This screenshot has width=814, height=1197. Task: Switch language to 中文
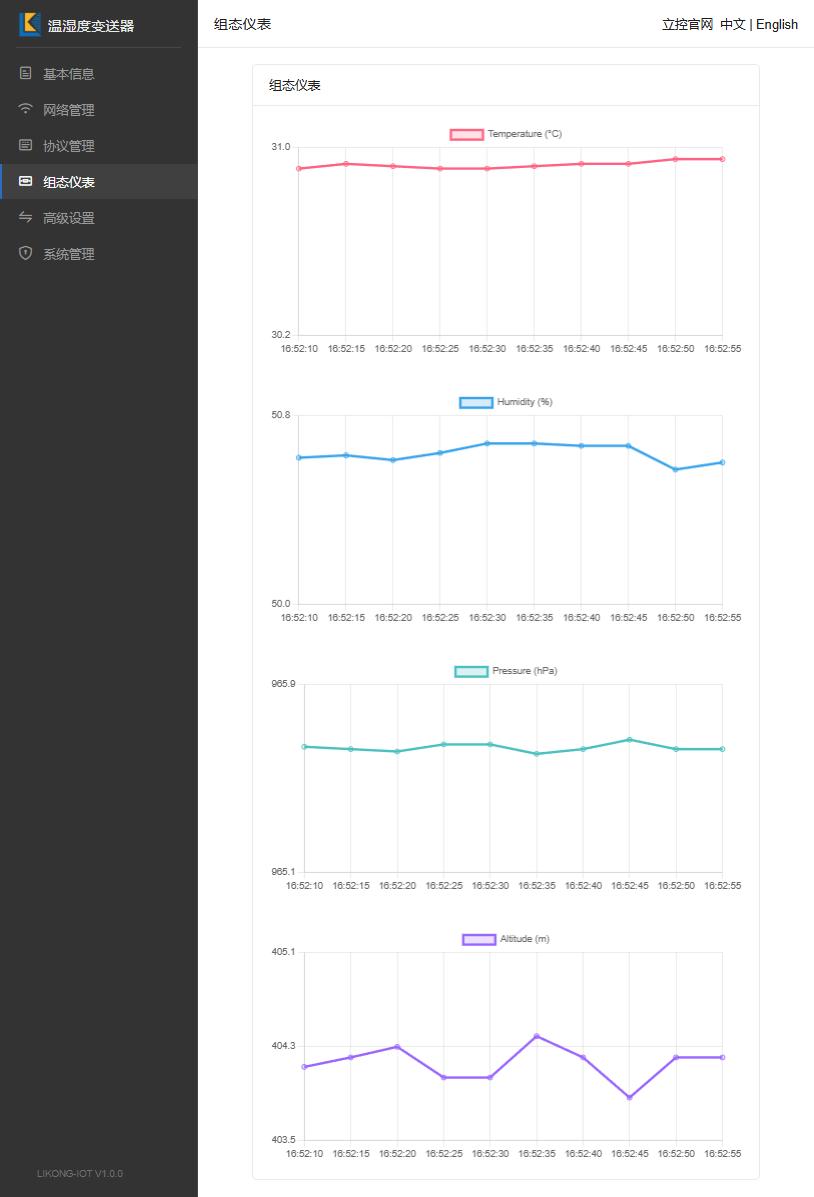pos(732,24)
